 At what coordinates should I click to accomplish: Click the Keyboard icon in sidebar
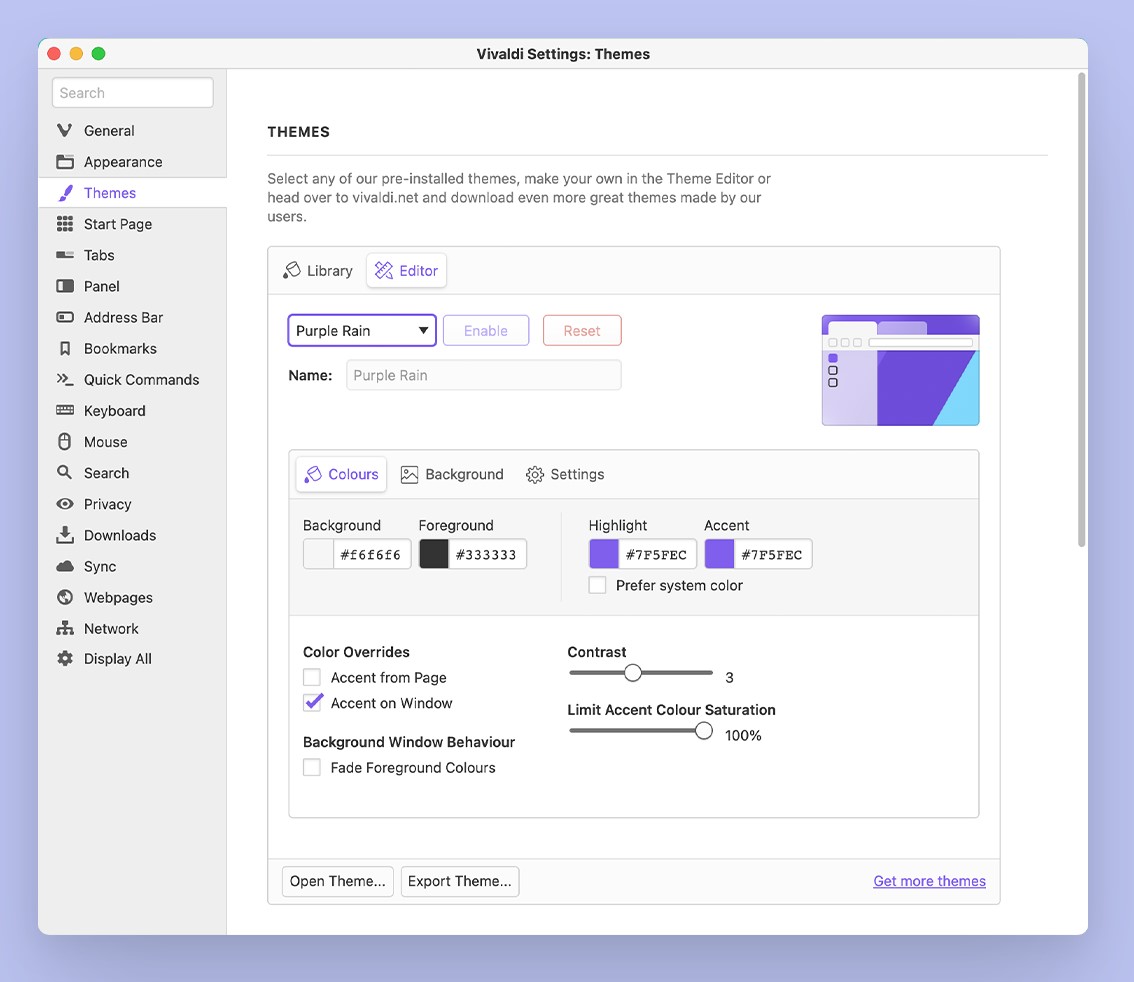pyautogui.click(x=64, y=410)
